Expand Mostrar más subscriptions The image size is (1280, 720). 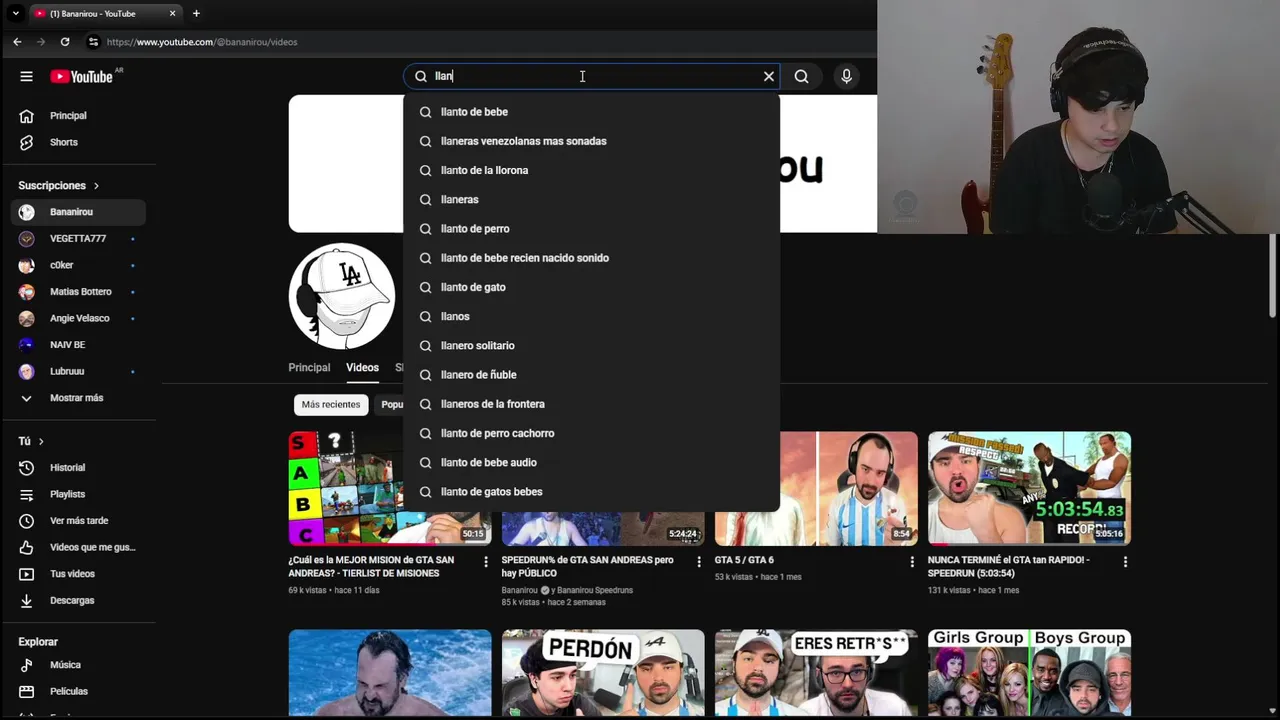79,398
